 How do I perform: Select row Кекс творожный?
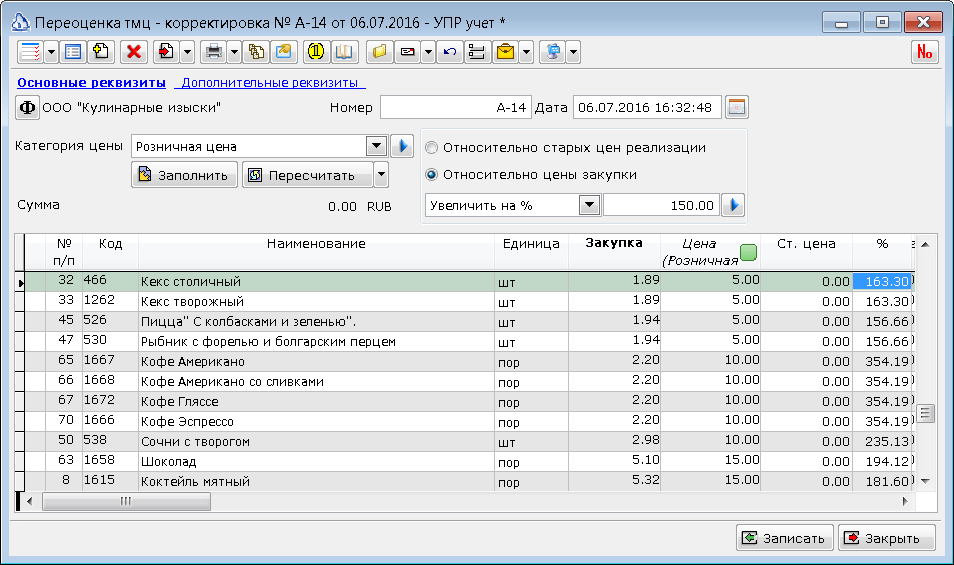tap(470, 302)
